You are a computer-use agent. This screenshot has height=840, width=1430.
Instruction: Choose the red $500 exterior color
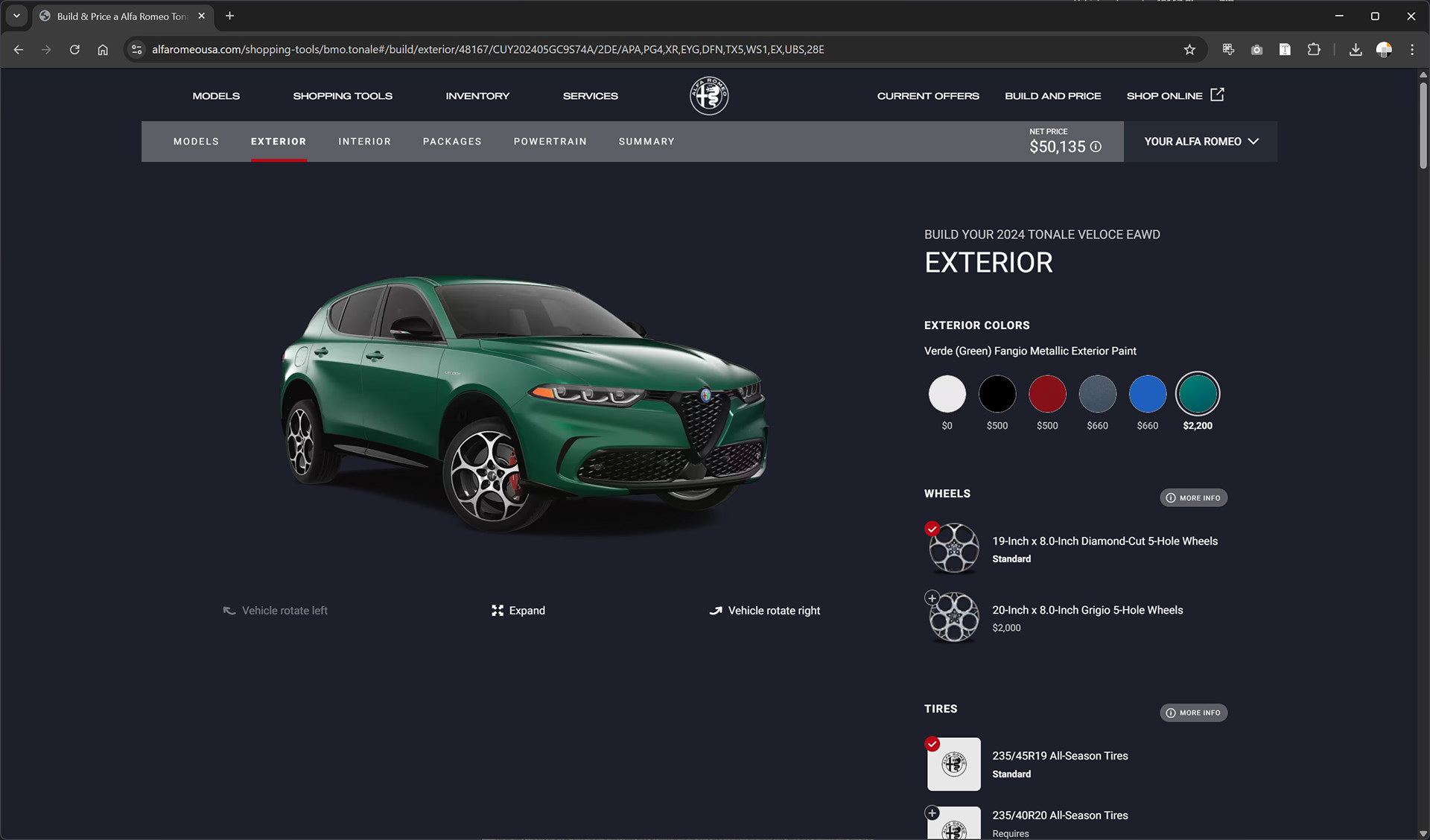click(x=1047, y=394)
